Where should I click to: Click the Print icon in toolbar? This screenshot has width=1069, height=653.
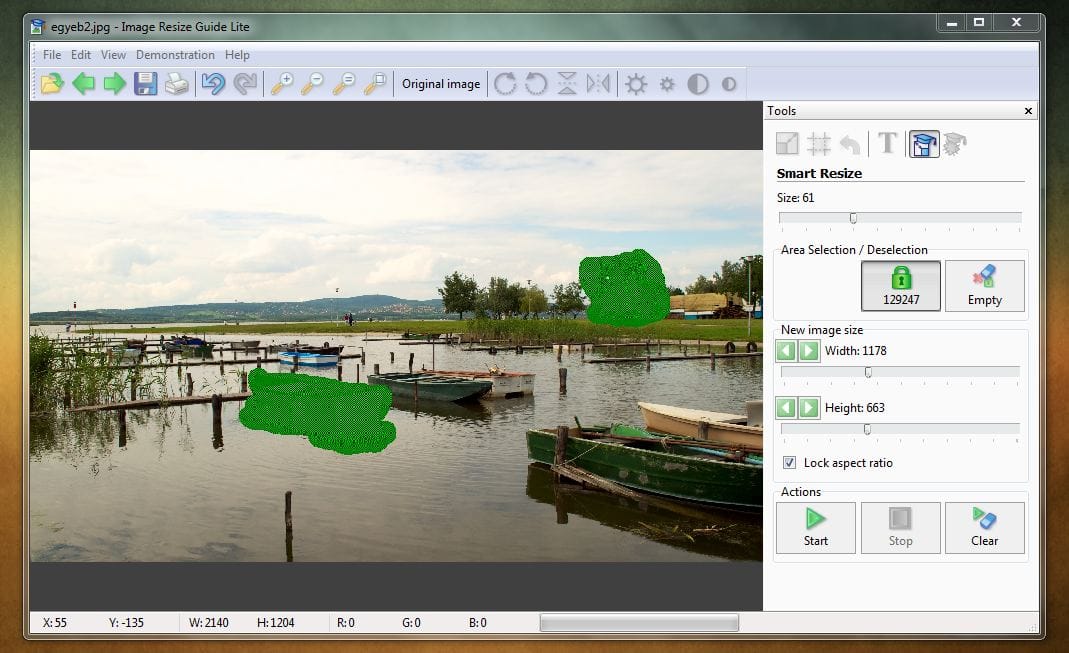[177, 84]
